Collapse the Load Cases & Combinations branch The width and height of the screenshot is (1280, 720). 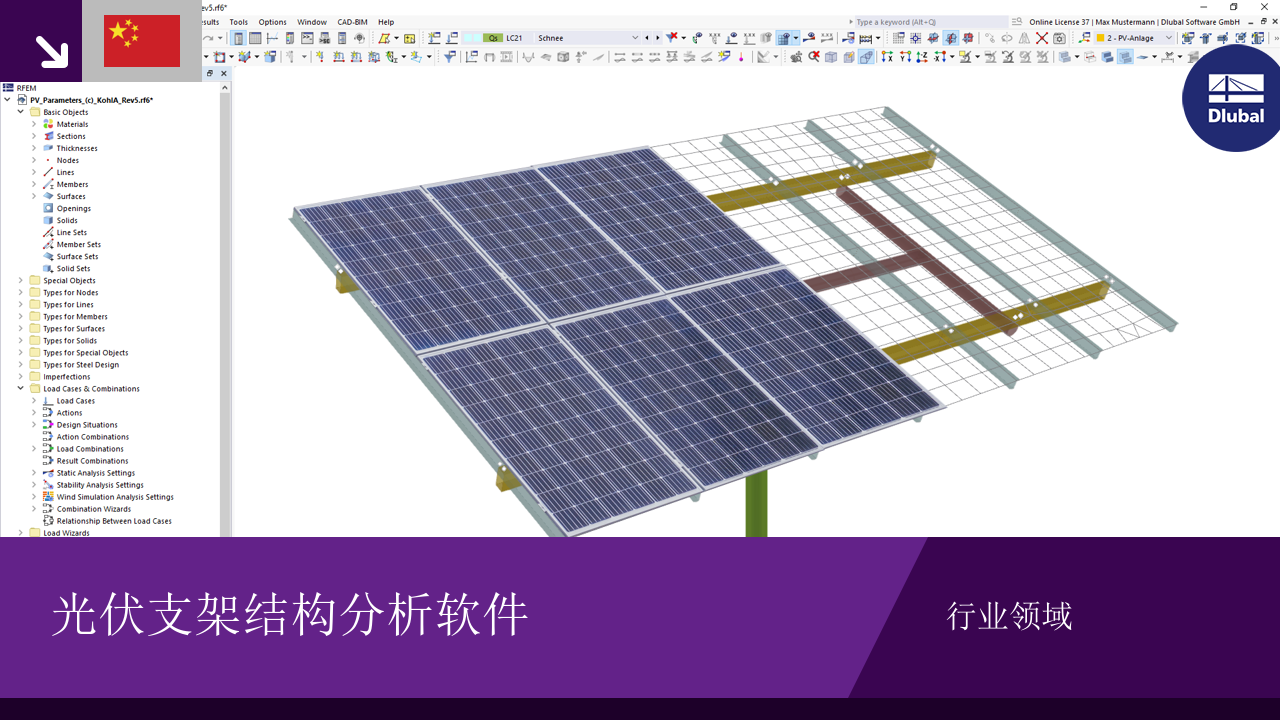20,388
